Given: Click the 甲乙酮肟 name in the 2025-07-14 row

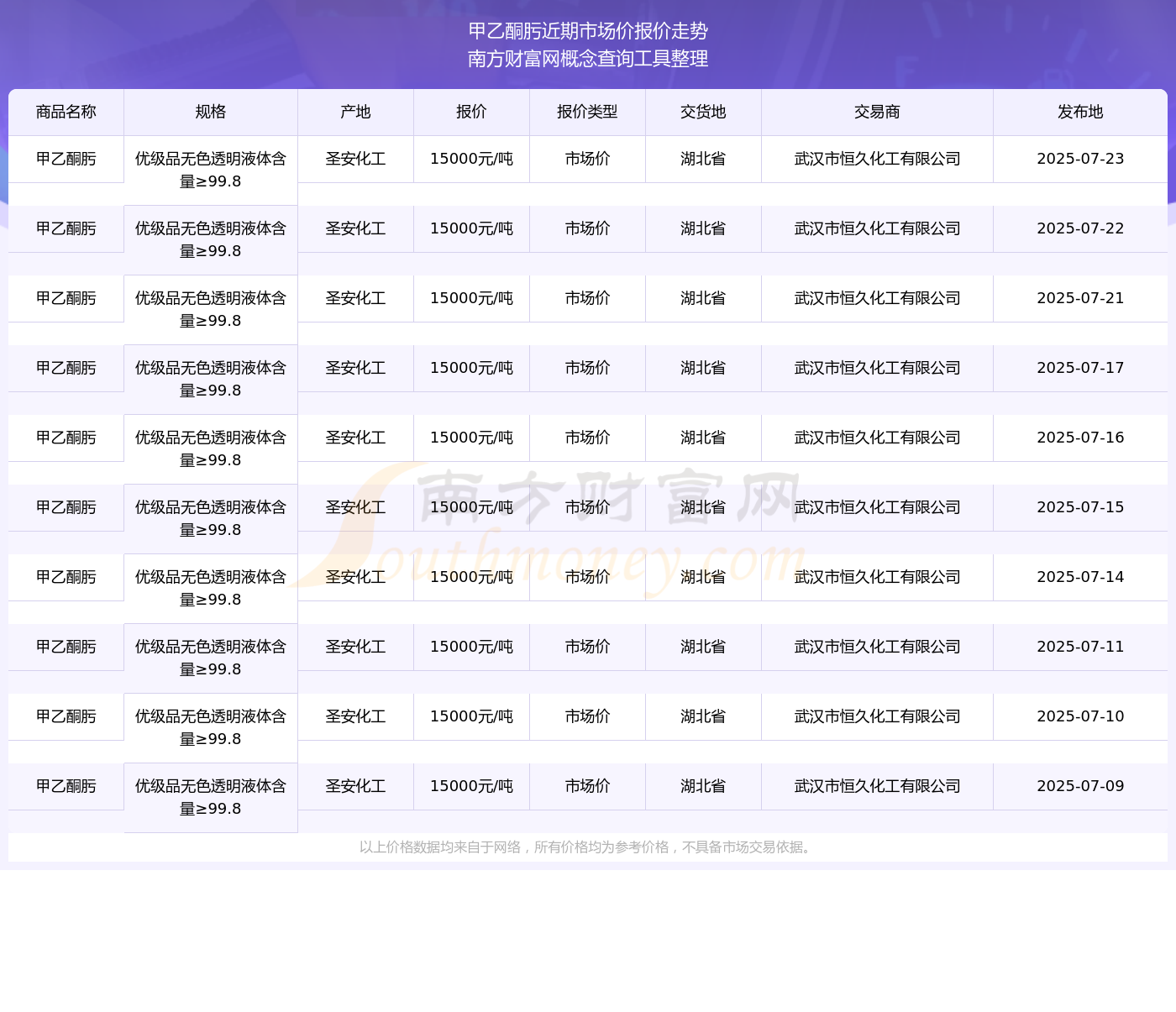Looking at the screenshot, I should (66, 577).
